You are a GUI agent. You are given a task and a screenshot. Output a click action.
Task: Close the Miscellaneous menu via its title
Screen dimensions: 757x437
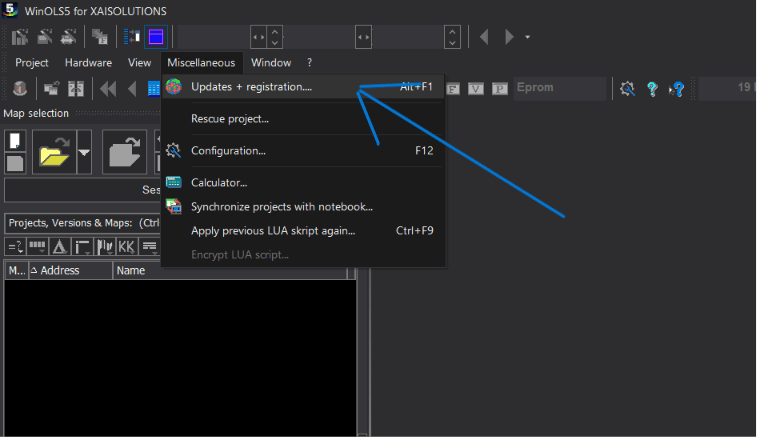tap(201, 63)
